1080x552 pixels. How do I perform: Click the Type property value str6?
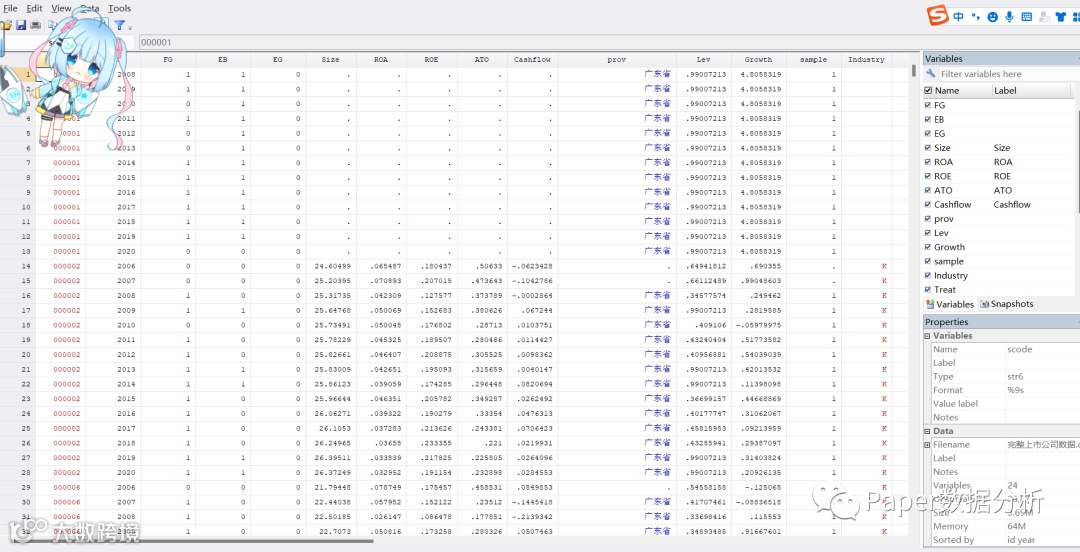(x=1016, y=377)
